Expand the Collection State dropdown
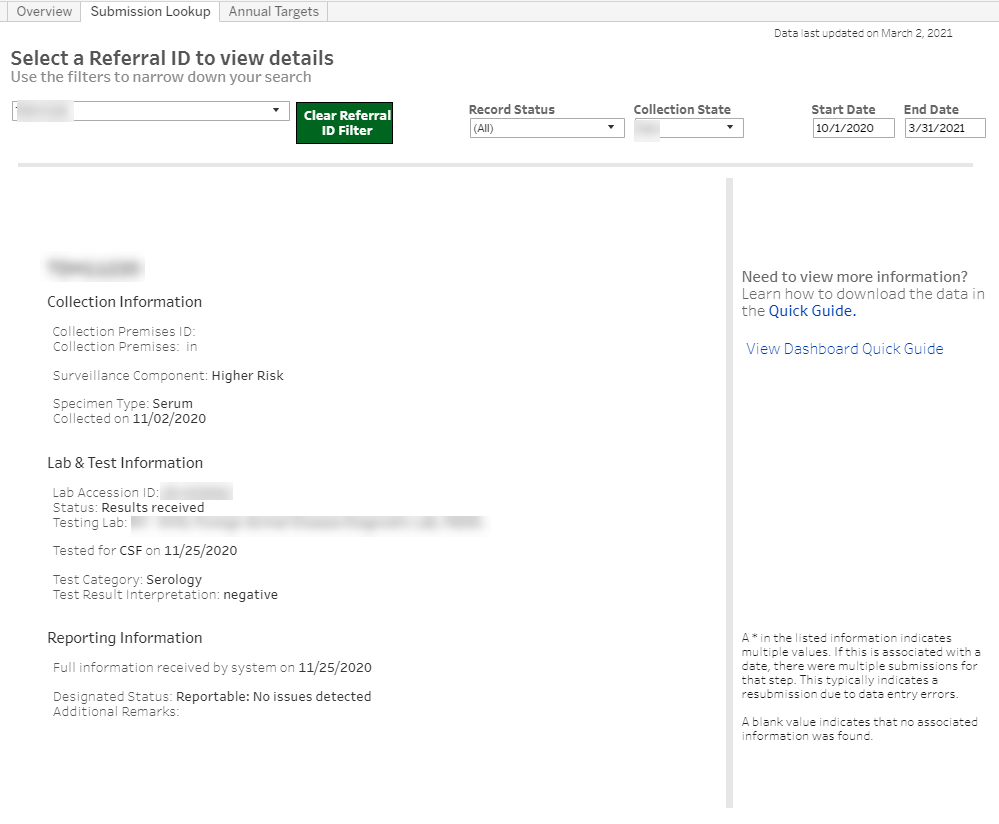The height and width of the screenshot is (824, 999). (688, 128)
